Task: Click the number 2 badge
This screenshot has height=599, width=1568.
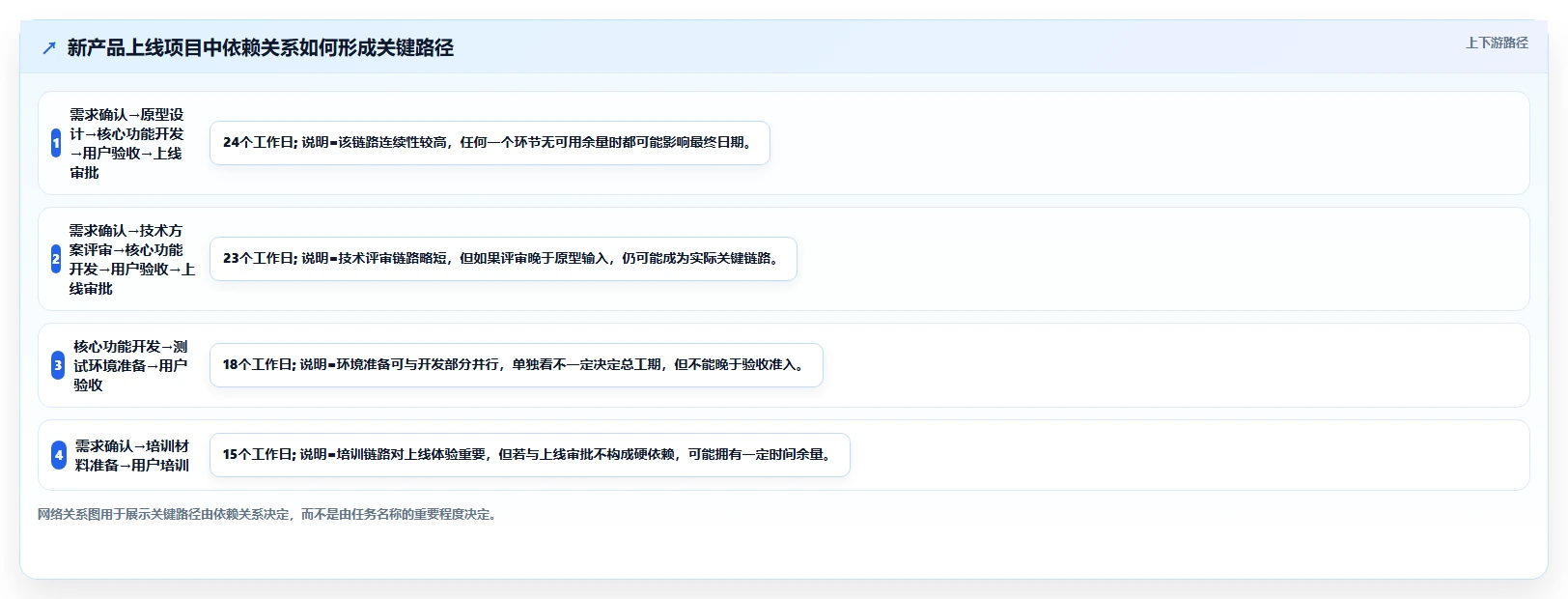Action: [56, 259]
